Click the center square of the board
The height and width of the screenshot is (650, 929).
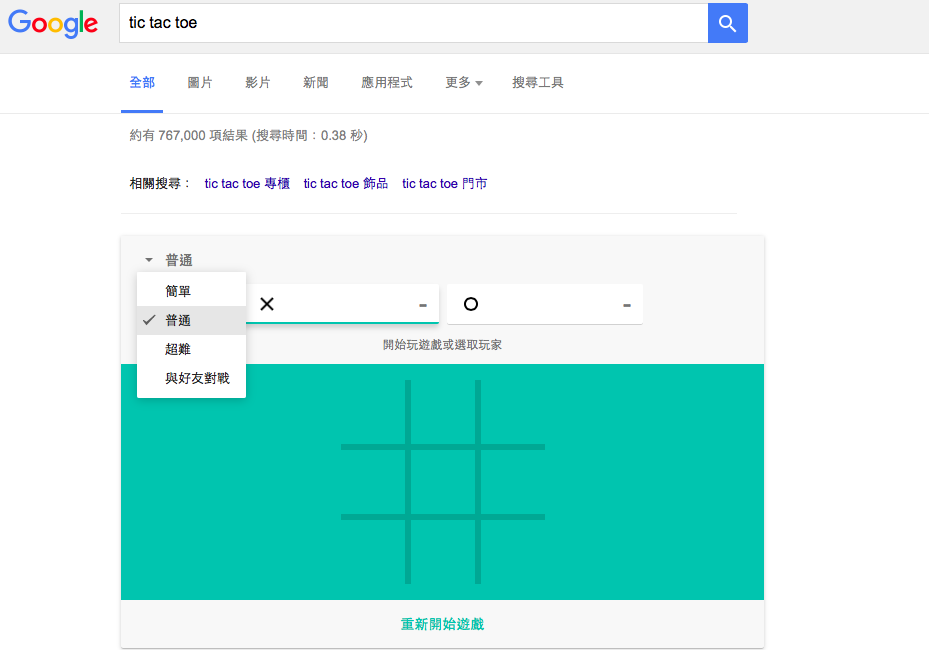point(442,481)
